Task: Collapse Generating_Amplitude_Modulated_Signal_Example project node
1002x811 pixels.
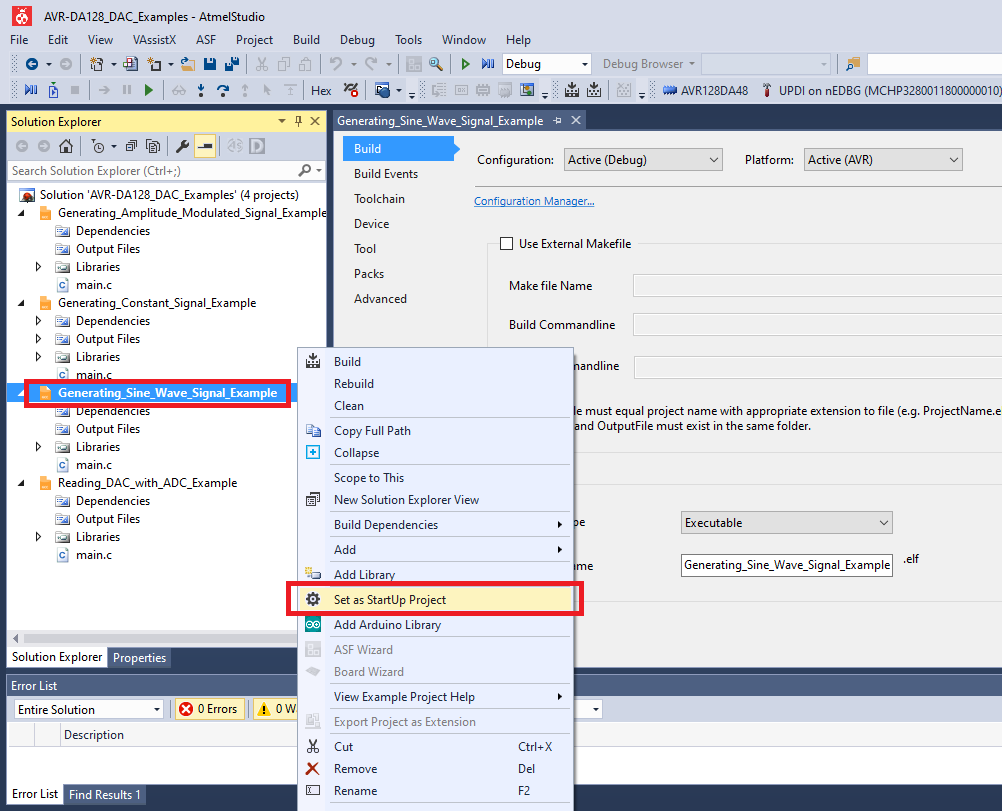Action: tap(21, 213)
